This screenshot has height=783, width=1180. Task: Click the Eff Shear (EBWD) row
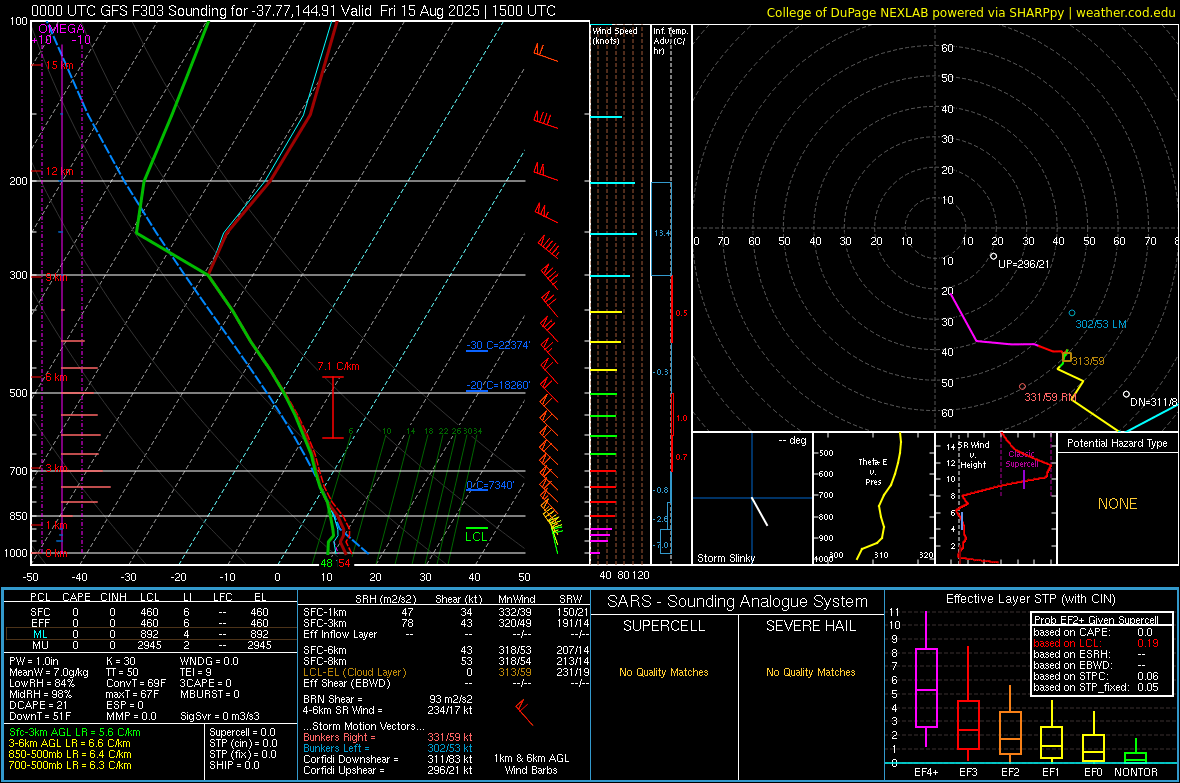tap(446, 683)
